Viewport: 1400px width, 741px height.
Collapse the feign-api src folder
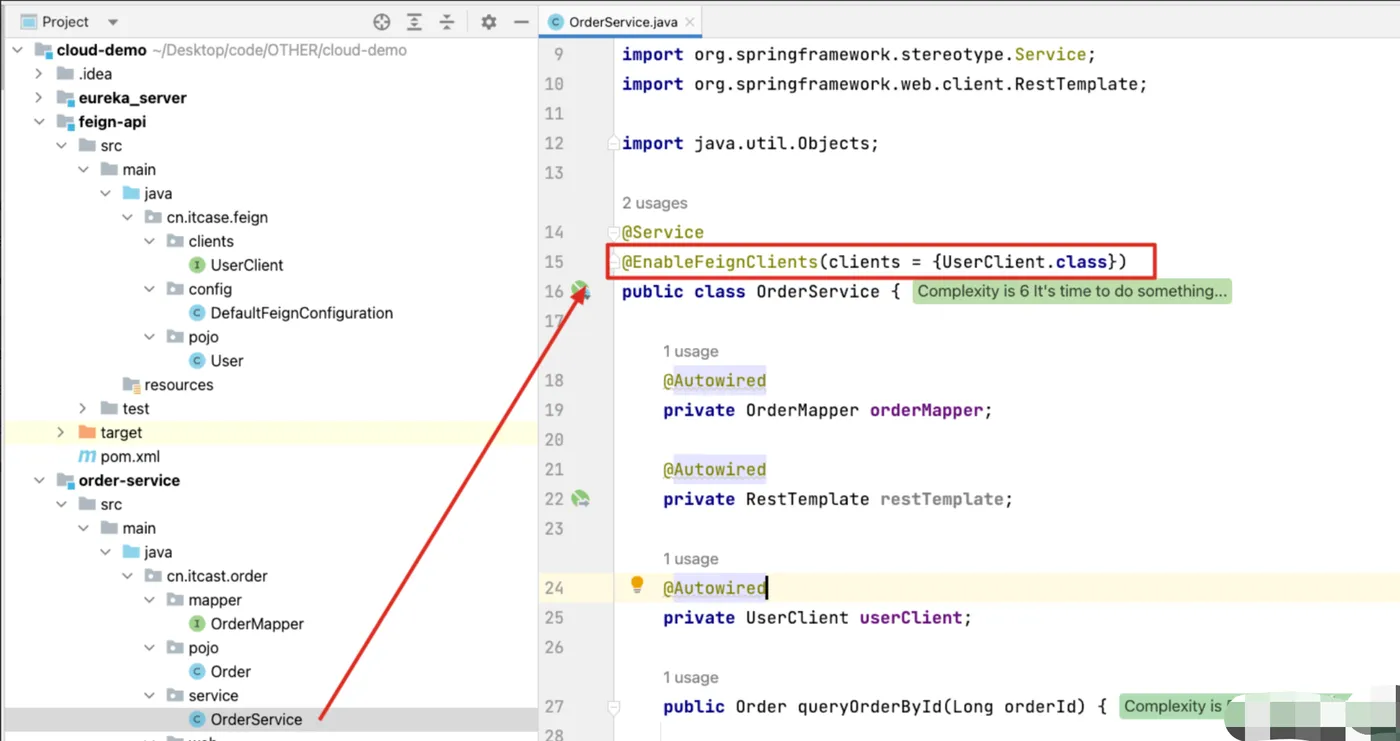tap(61, 146)
